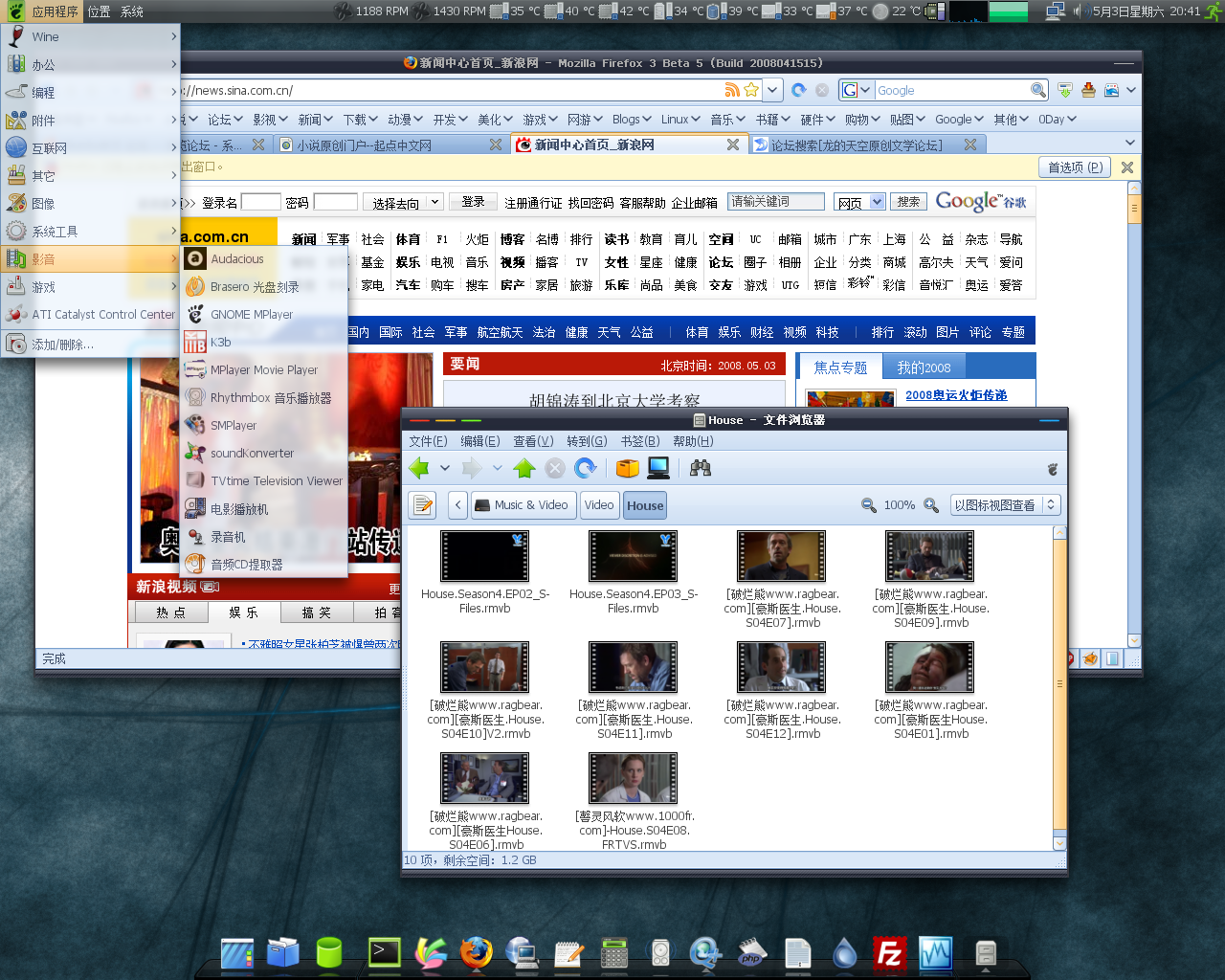The image size is (1225, 980).
Task: Open 以图标视图查看 view mode dropdown
Action: 1005,504
